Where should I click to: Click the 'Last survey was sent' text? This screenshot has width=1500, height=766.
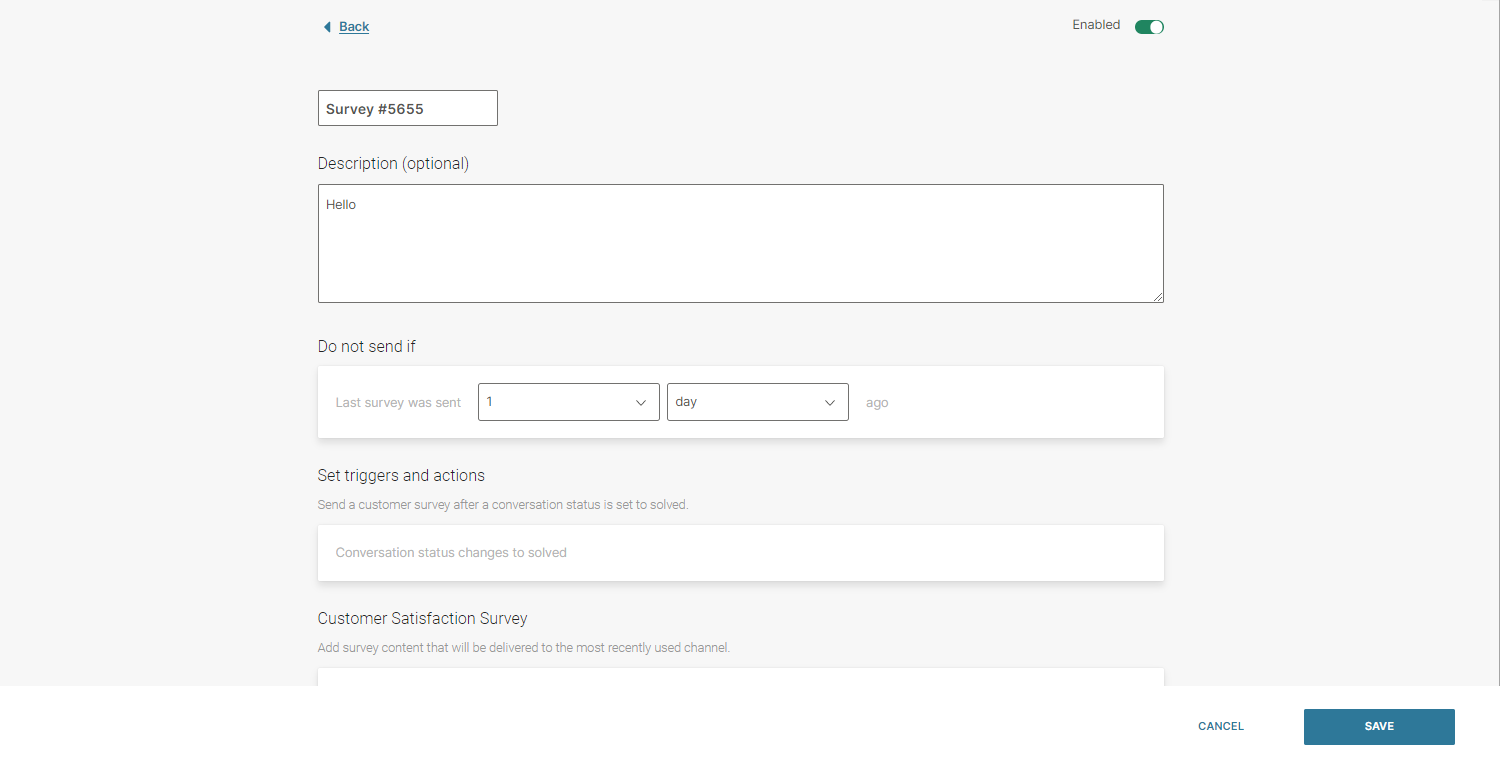coord(398,403)
